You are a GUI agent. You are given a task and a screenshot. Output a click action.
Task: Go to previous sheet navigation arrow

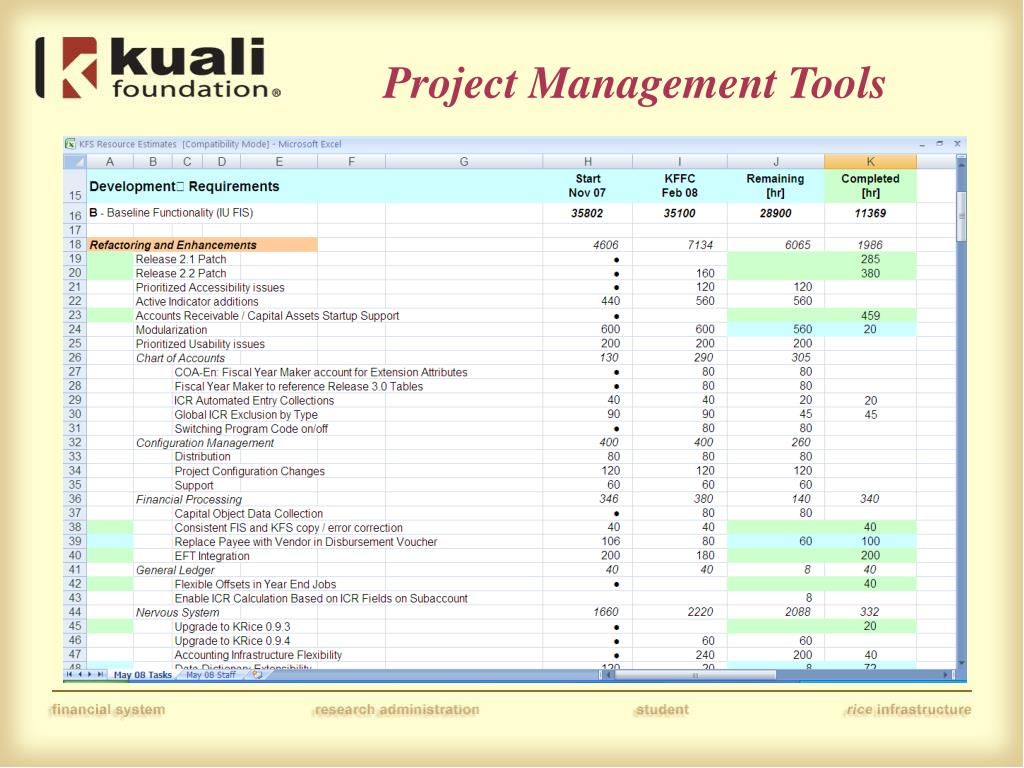click(x=80, y=675)
